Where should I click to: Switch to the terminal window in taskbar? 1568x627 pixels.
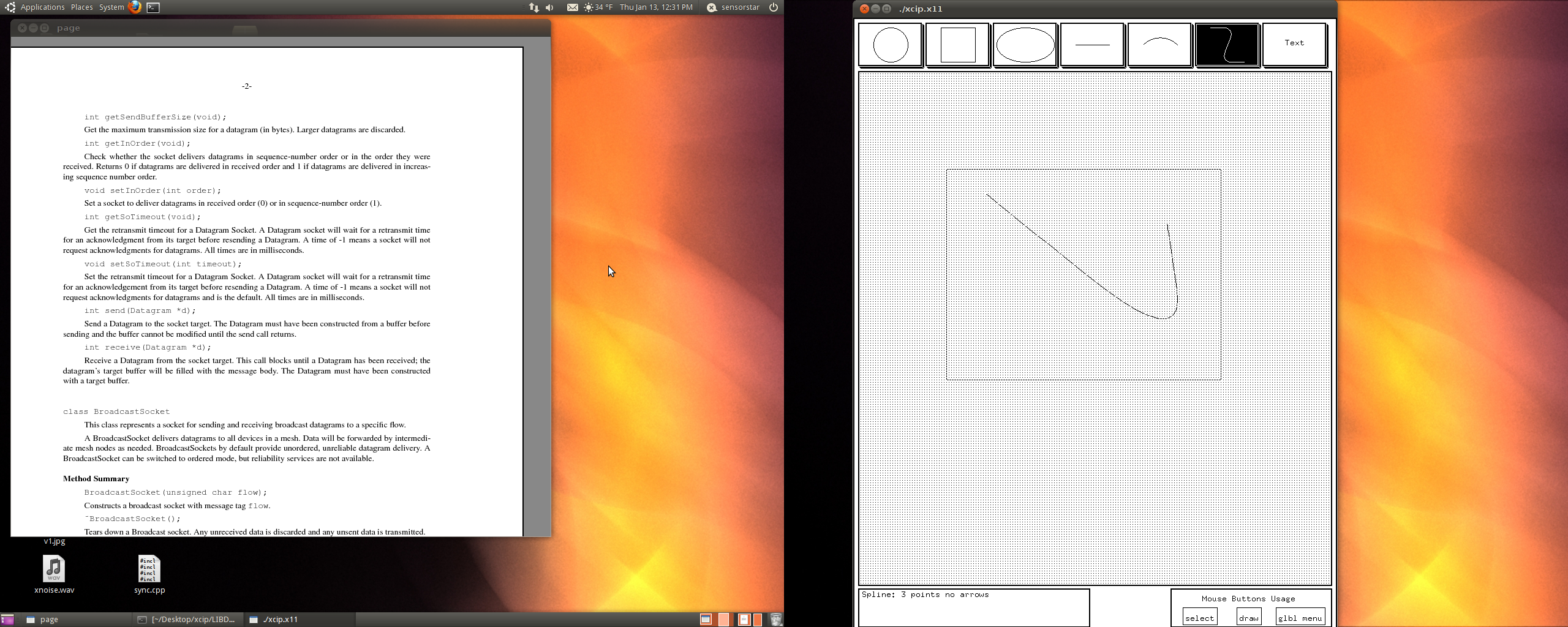tap(186, 619)
